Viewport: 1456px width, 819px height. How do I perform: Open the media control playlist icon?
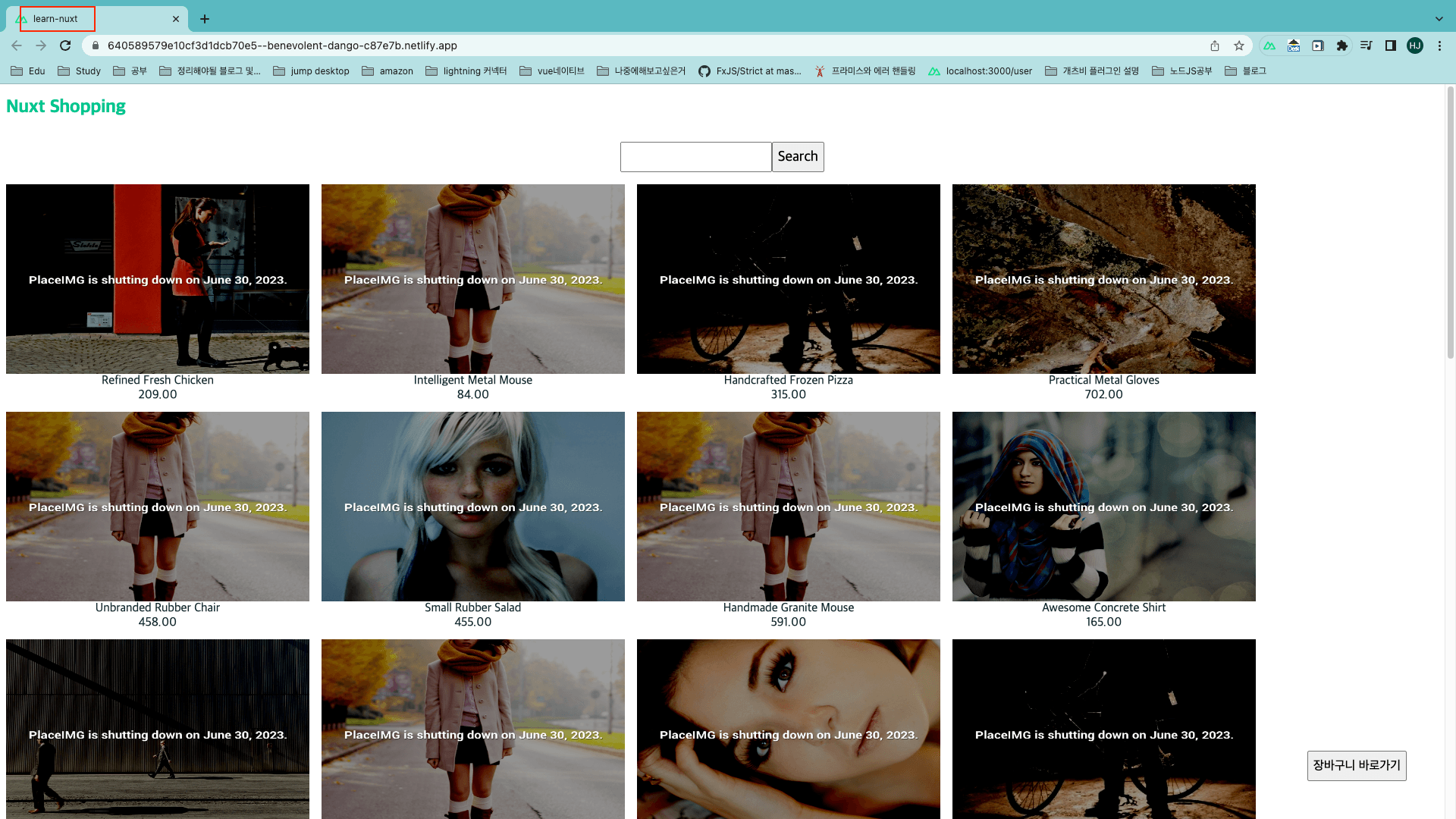pos(1366,45)
